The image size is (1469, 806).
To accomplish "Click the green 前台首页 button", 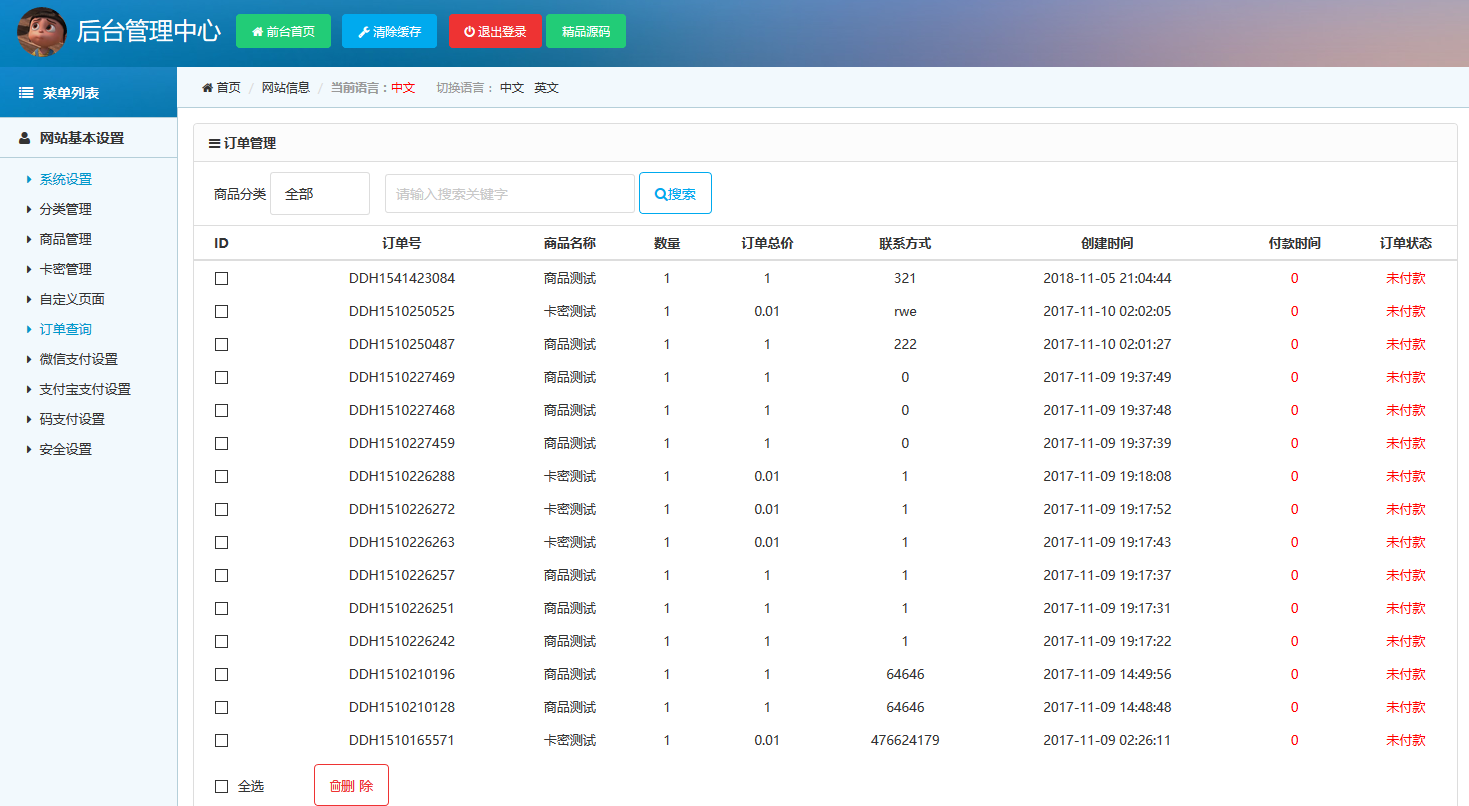I will (283, 31).
